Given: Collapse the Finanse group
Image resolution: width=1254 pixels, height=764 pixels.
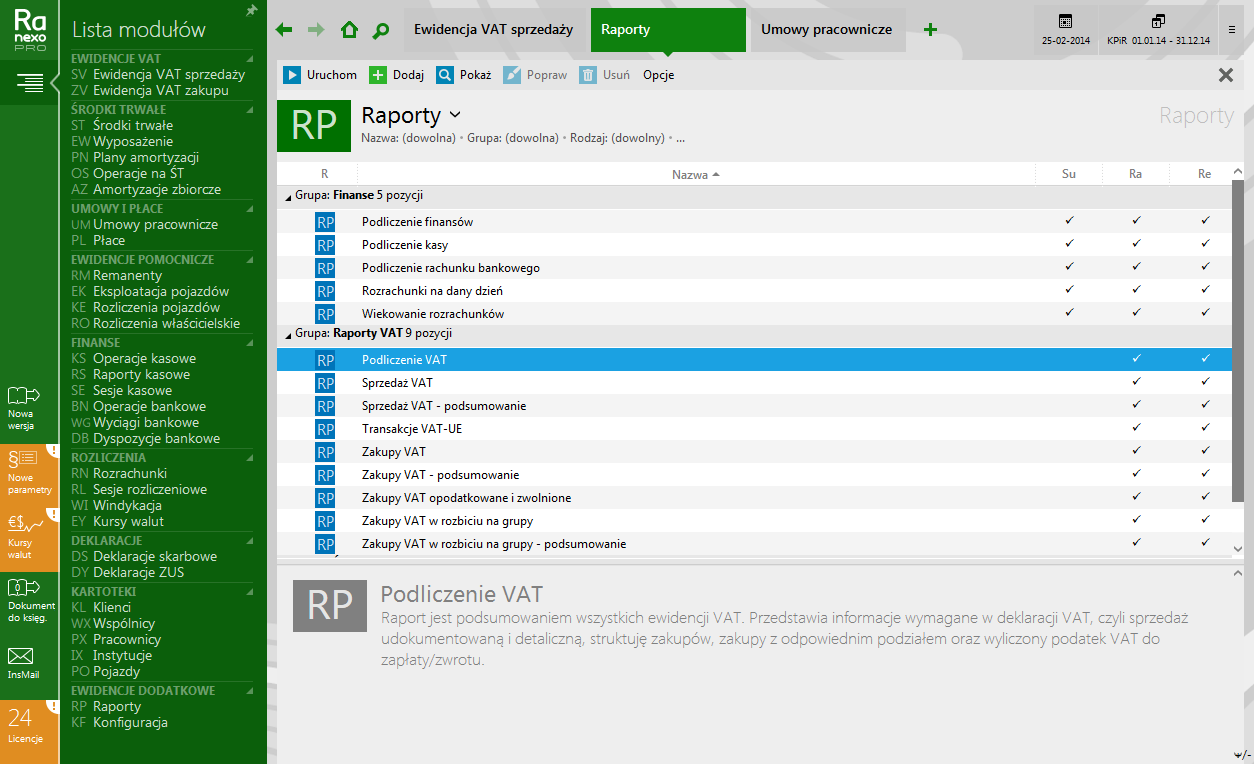Looking at the screenshot, I should [289, 197].
